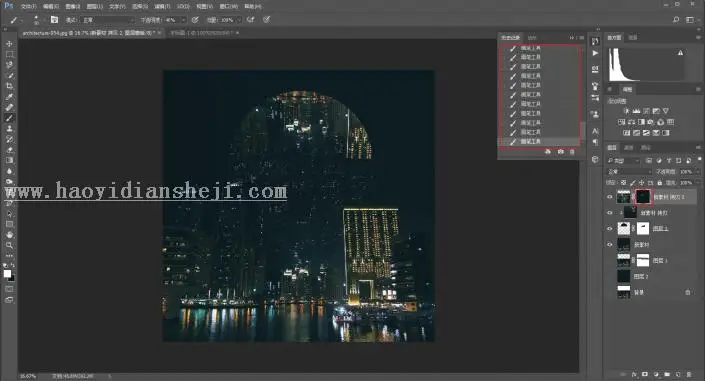Select the Rectangular Marquee tool
This screenshot has height=381, width=705.
[9, 54]
